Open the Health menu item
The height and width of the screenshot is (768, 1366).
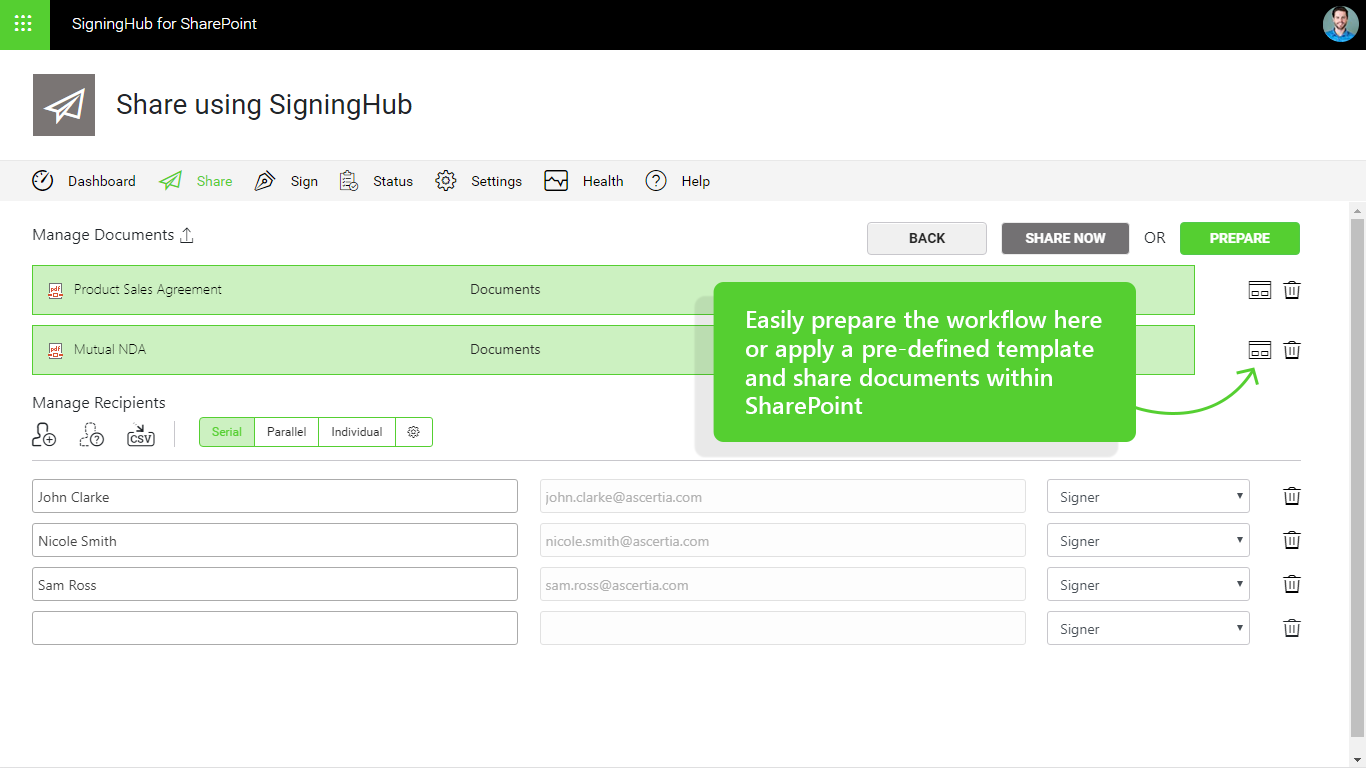click(603, 181)
